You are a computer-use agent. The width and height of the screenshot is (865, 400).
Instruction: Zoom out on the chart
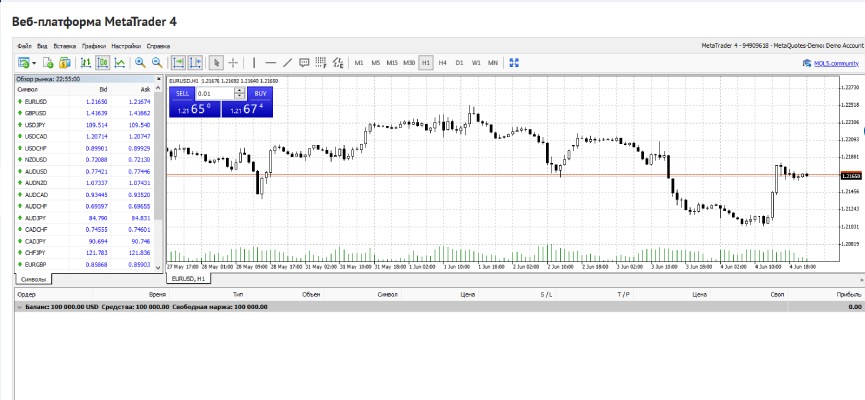[157, 63]
